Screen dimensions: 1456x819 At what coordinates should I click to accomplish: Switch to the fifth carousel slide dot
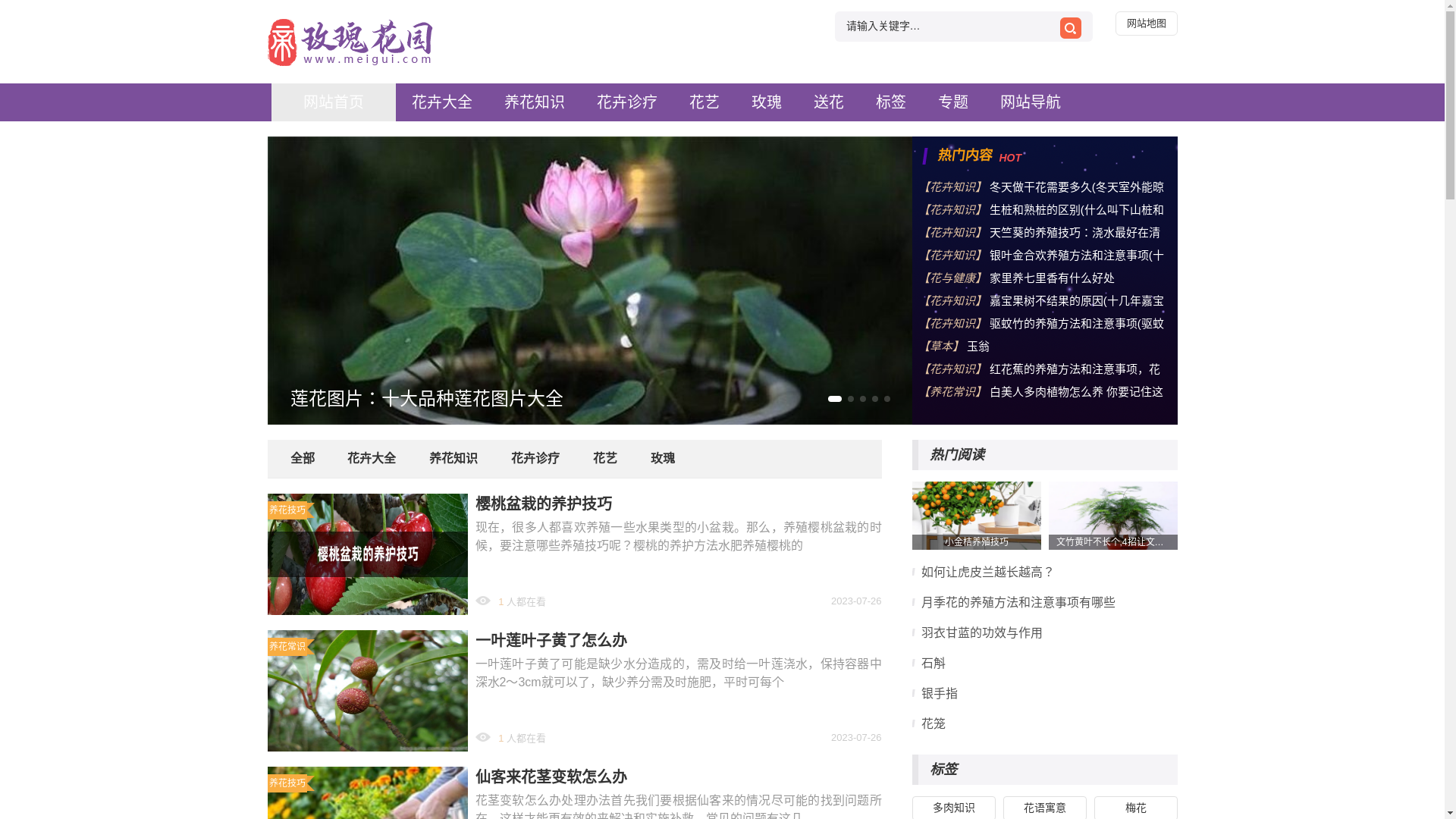point(887,399)
